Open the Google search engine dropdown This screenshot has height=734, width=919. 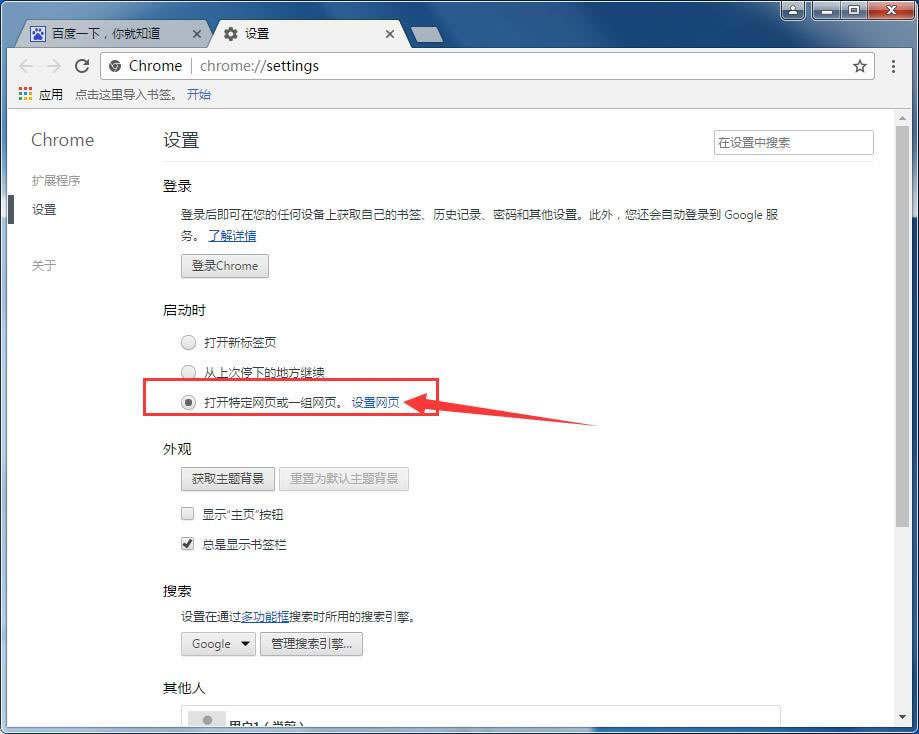coord(218,644)
